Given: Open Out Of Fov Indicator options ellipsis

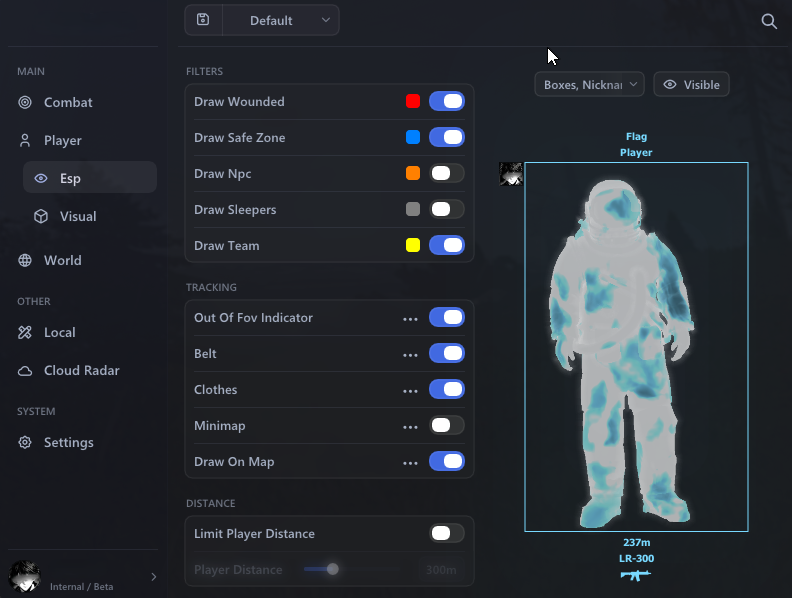Looking at the screenshot, I should pos(410,319).
